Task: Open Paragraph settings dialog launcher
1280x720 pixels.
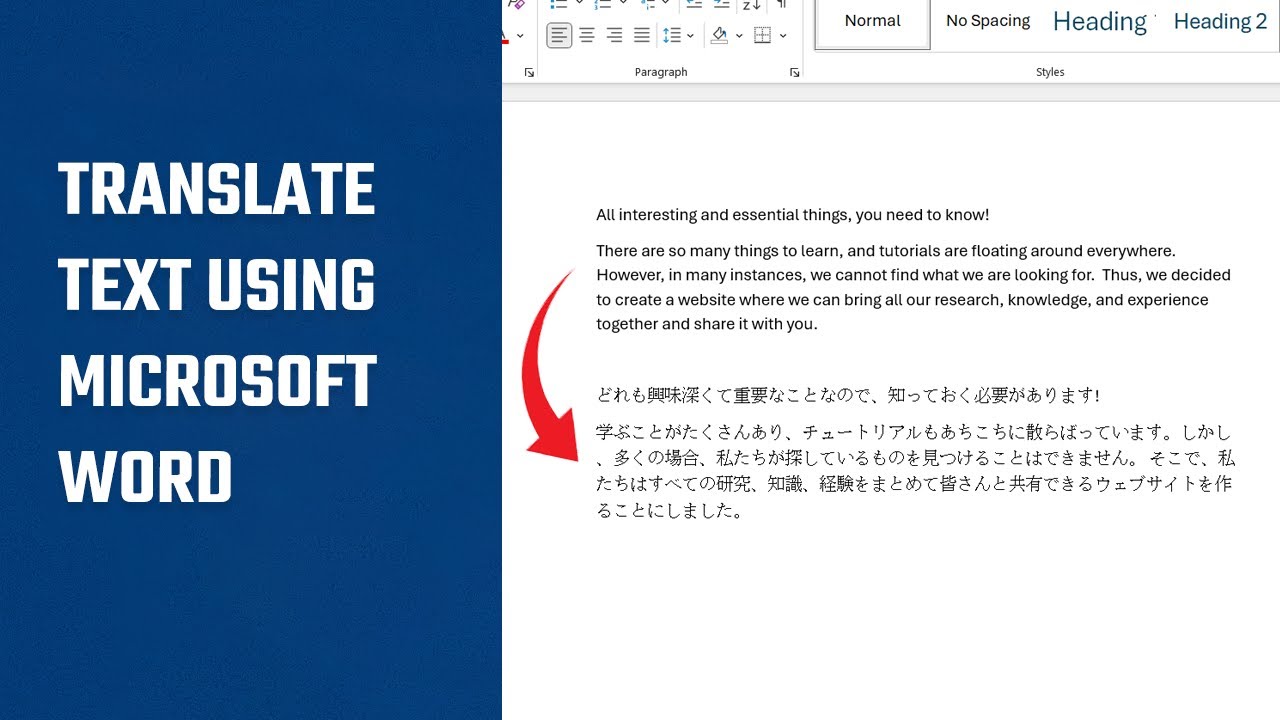Action: [x=795, y=73]
